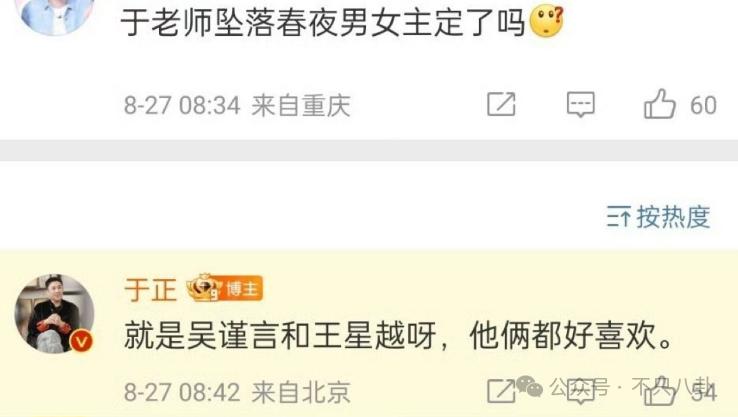Open 于正's profile via the username
Screen dimensions: 738x417
[151, 289]
